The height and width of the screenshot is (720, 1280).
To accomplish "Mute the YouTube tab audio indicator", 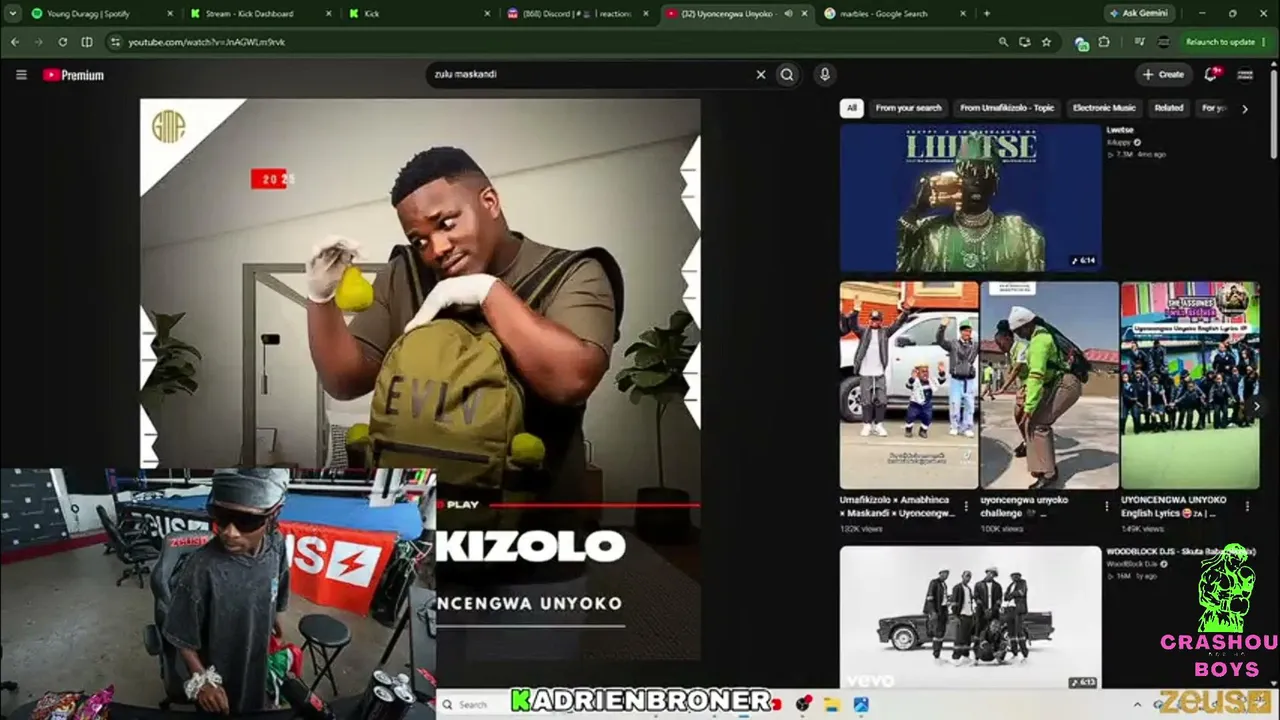I will [x=789, y=14].
